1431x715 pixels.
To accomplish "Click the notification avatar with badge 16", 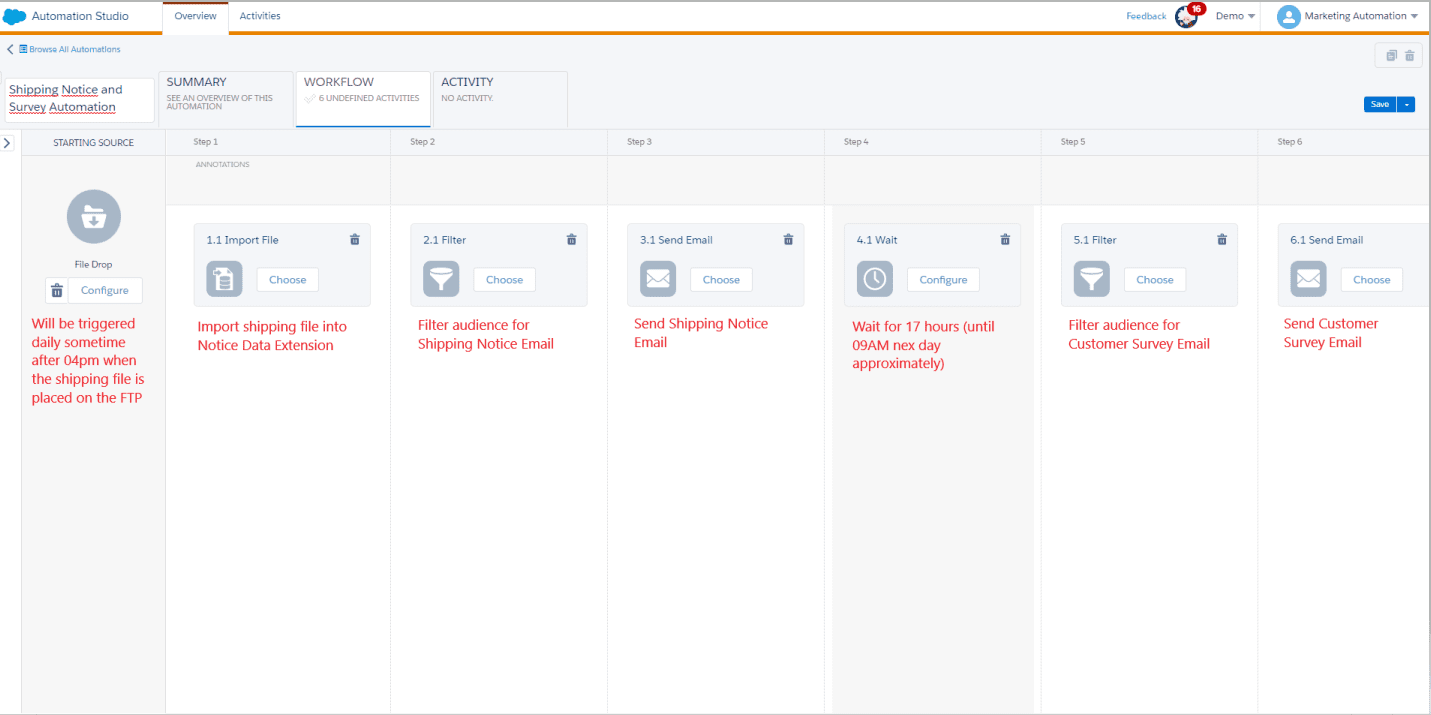I will click(x=1187, y=16).
